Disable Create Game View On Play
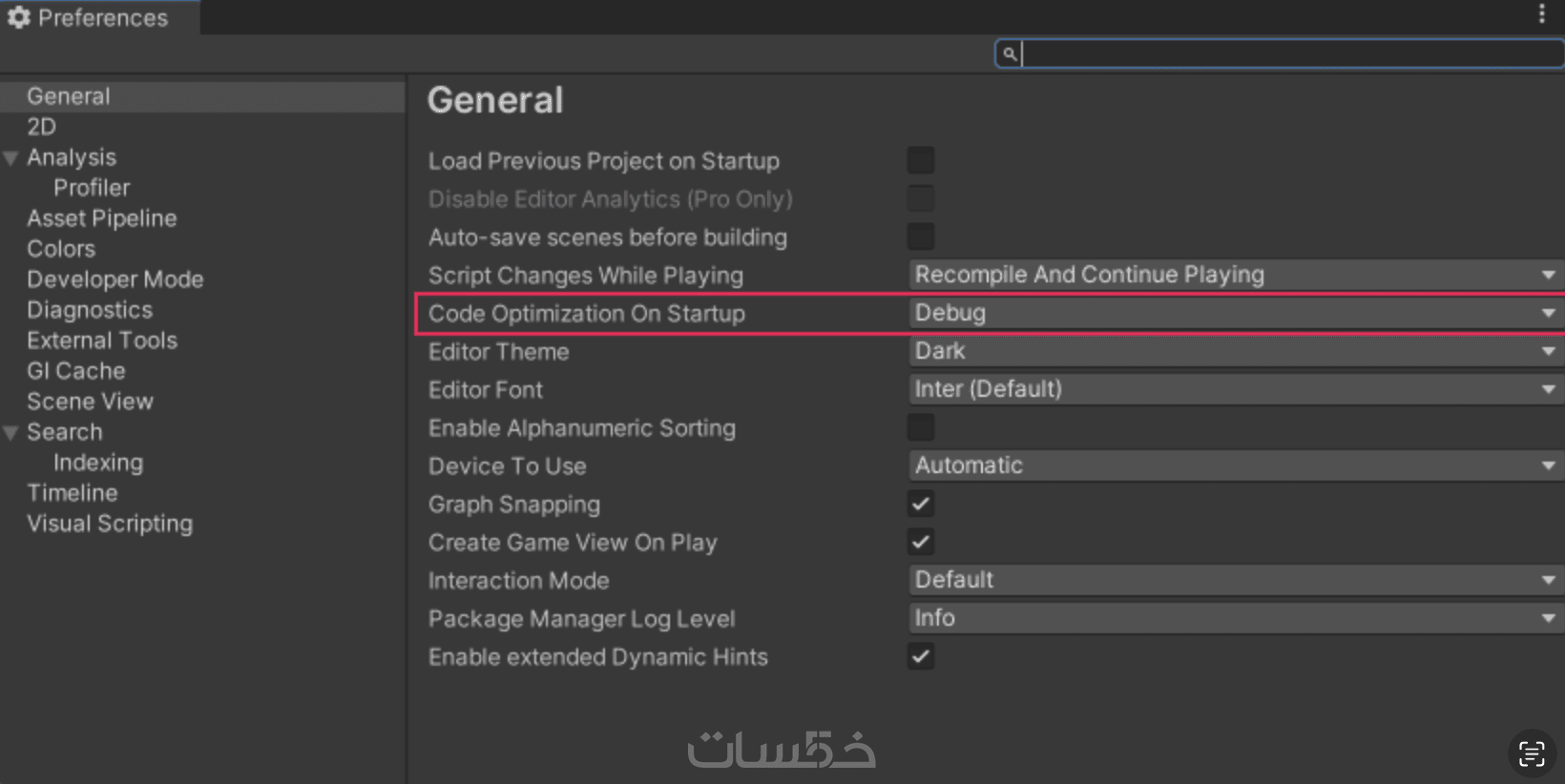The image size is (1565, 784). (921, 542)
